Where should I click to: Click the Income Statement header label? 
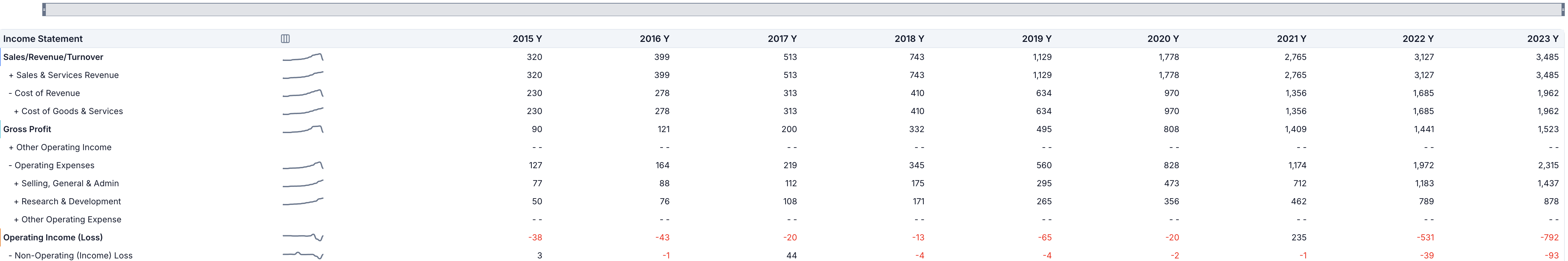pos(43,39)
